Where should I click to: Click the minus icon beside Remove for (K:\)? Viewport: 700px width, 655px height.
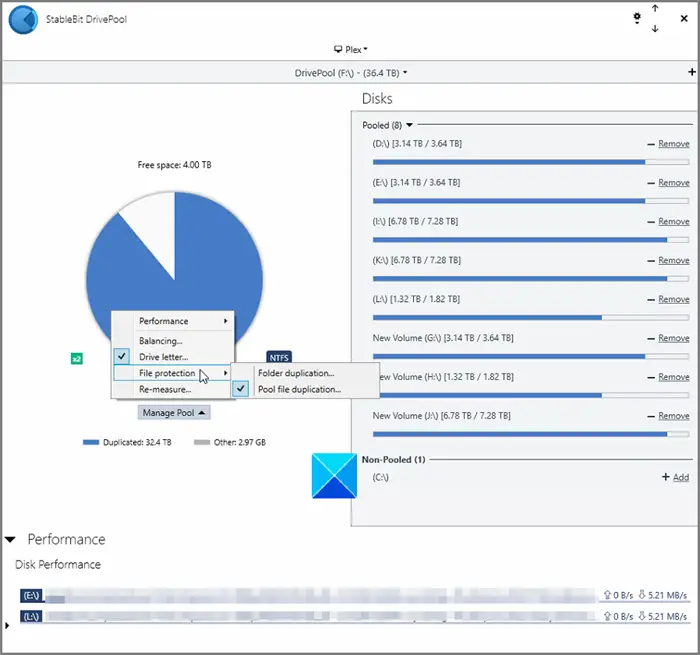(x=651, y=261)
